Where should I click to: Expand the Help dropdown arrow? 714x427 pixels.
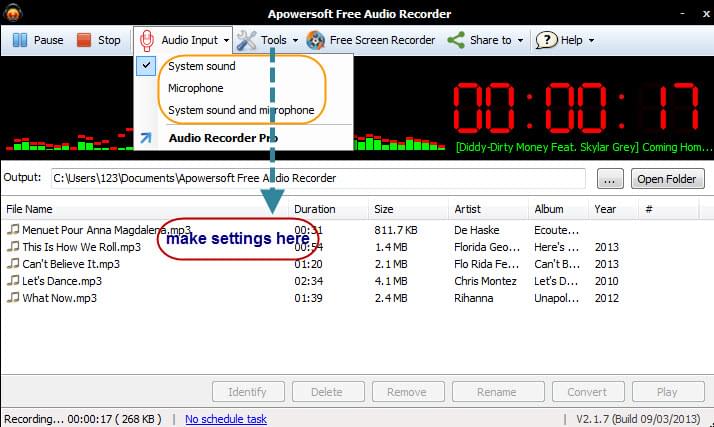click(x=591, y=41)
